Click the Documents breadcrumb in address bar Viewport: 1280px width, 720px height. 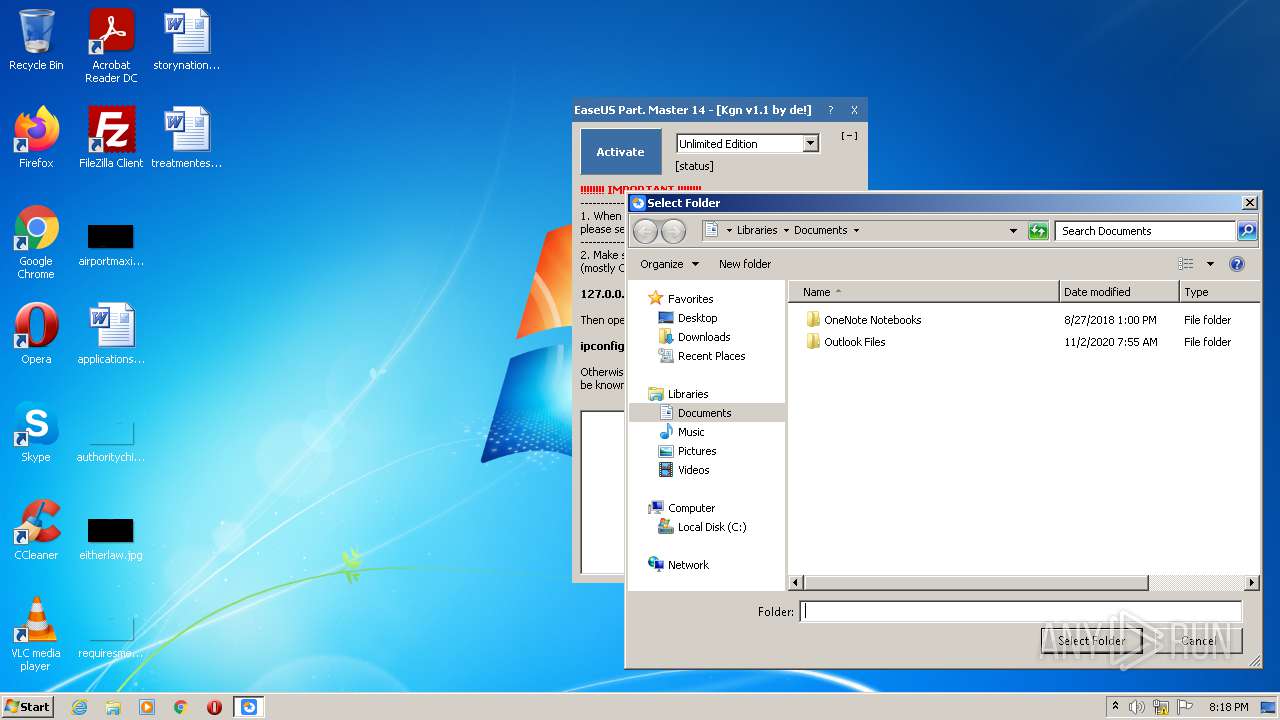click(820, 231)
